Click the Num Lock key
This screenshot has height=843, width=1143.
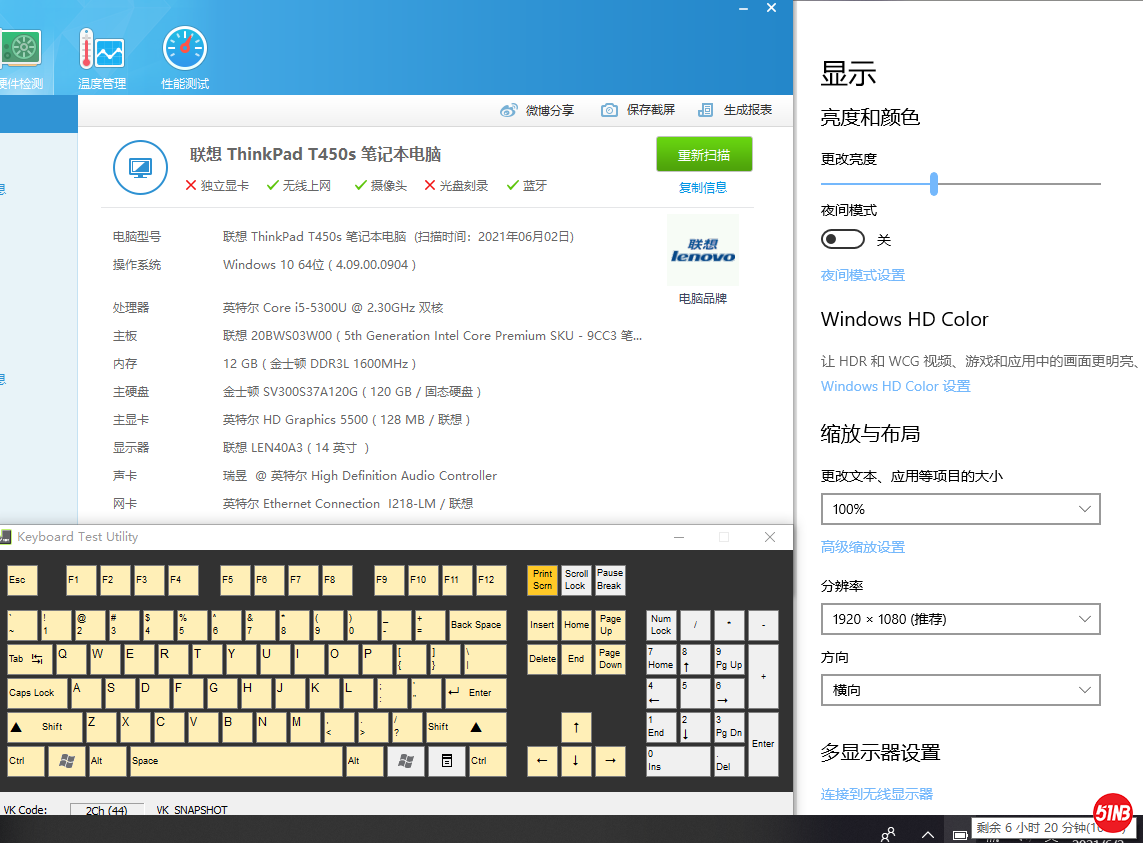point(661,625)
